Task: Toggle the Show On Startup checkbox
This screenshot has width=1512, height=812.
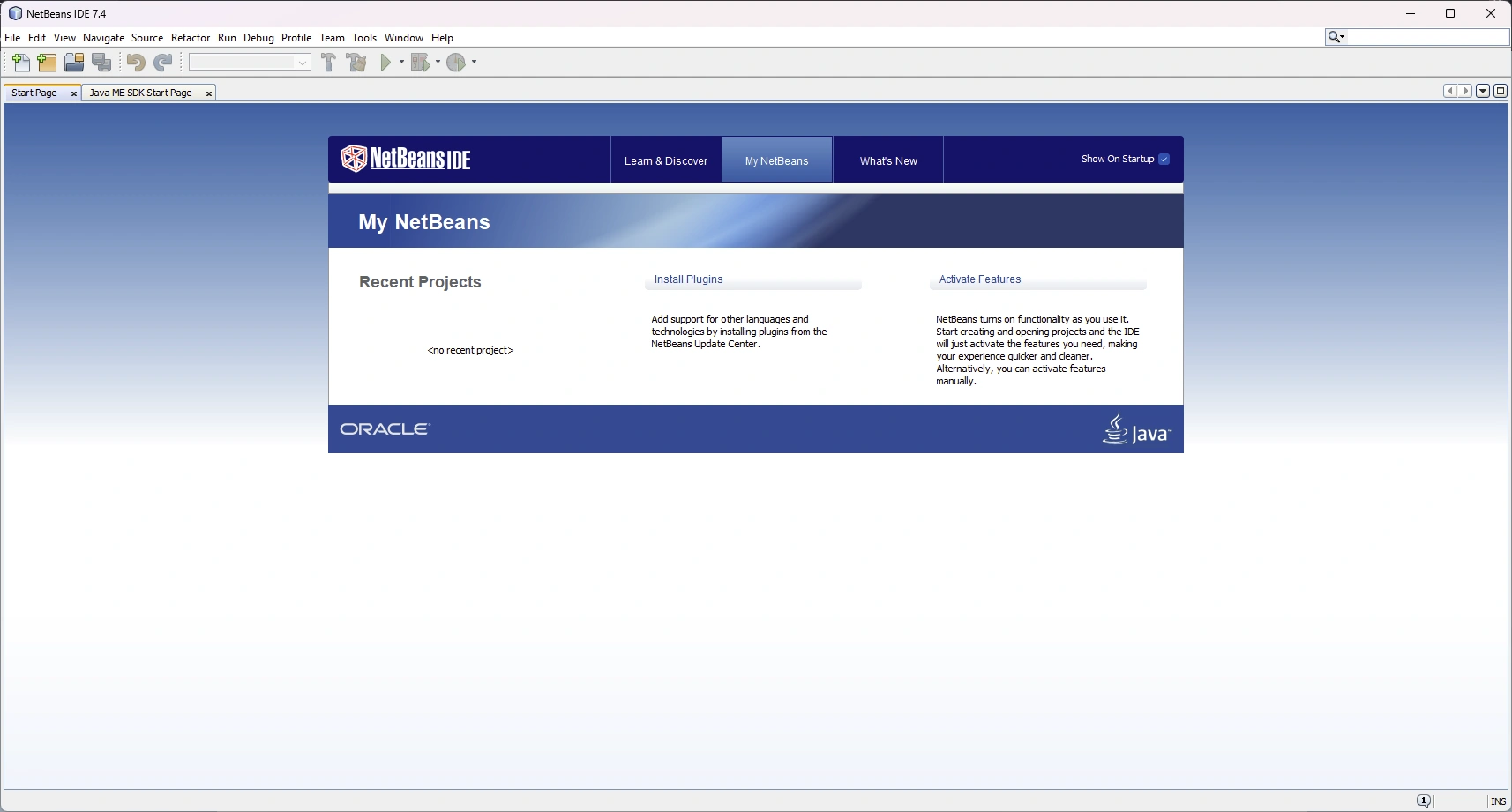Action: coord(1164,160)
